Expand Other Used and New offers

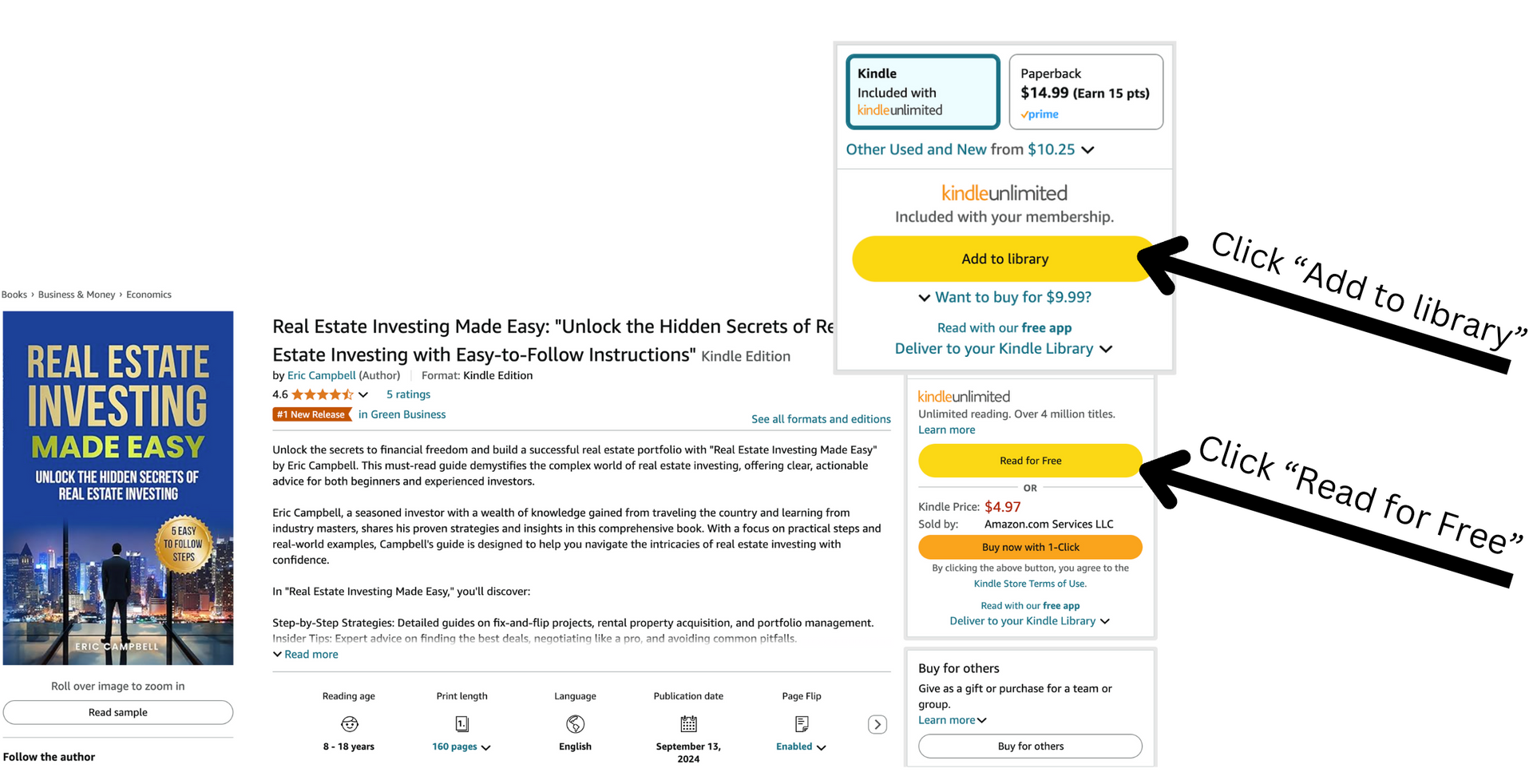tap(969, 149)
